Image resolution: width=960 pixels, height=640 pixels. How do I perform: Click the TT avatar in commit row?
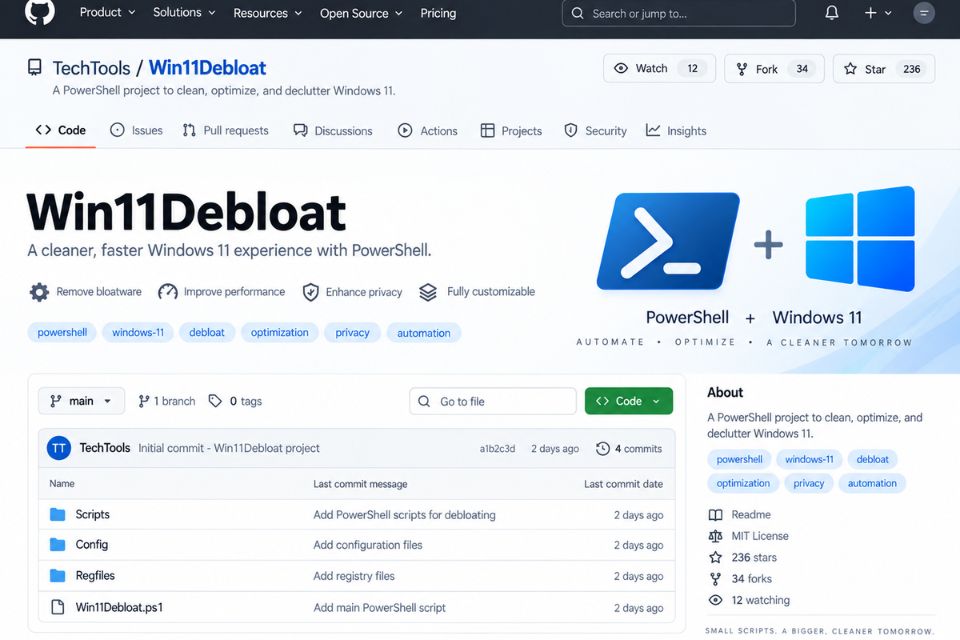[59, 448]
